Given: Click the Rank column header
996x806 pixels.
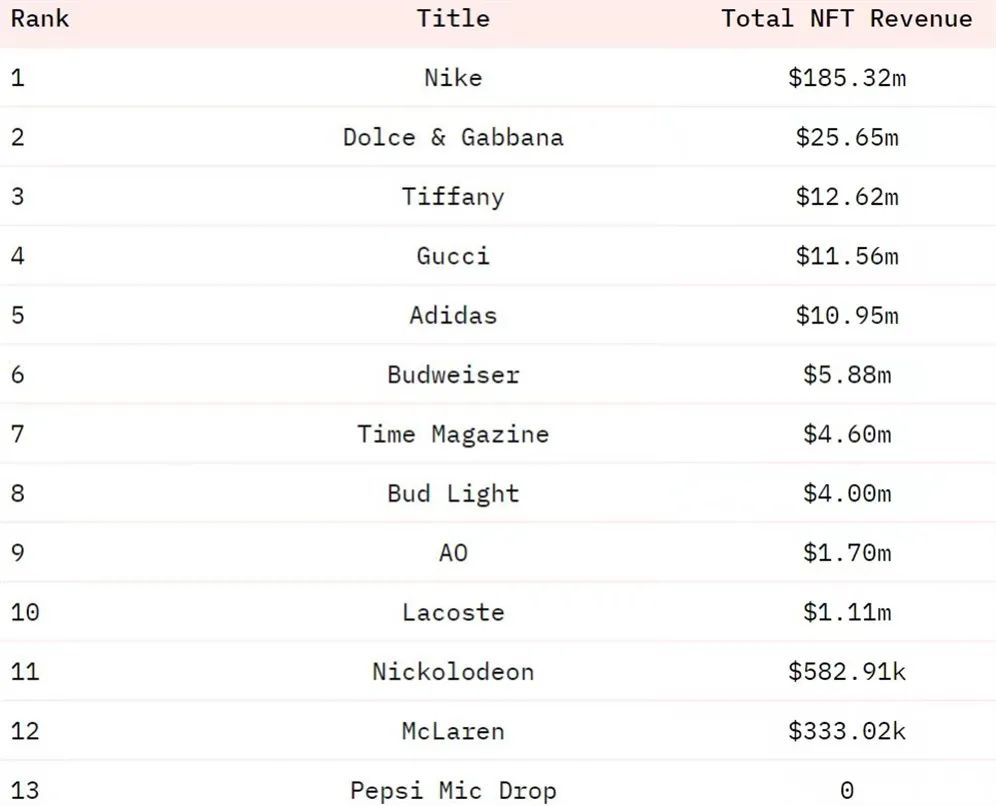Looking at the screenshot, I should click(39, 18).
